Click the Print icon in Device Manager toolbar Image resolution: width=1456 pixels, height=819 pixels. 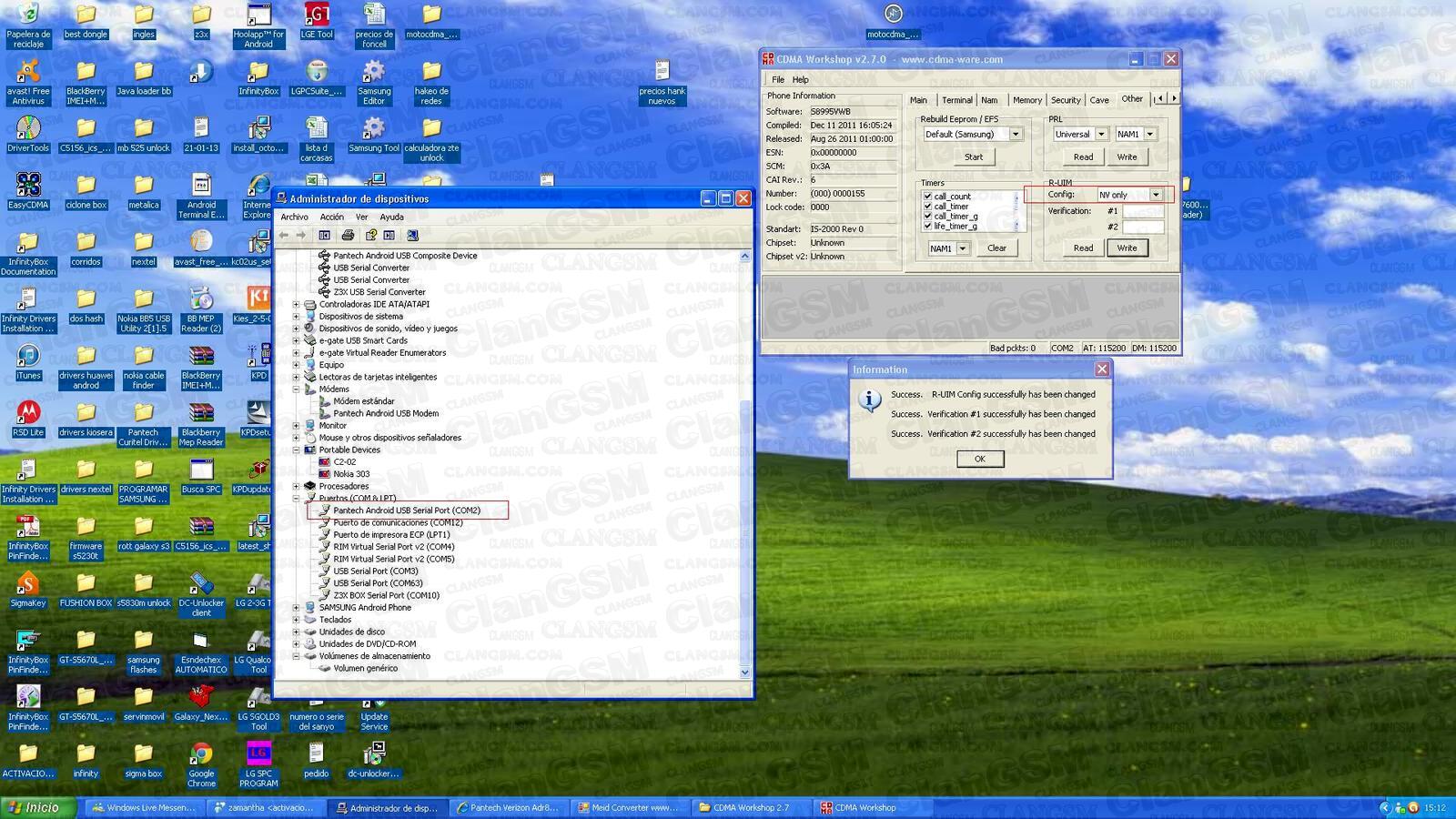coord(348,235)
